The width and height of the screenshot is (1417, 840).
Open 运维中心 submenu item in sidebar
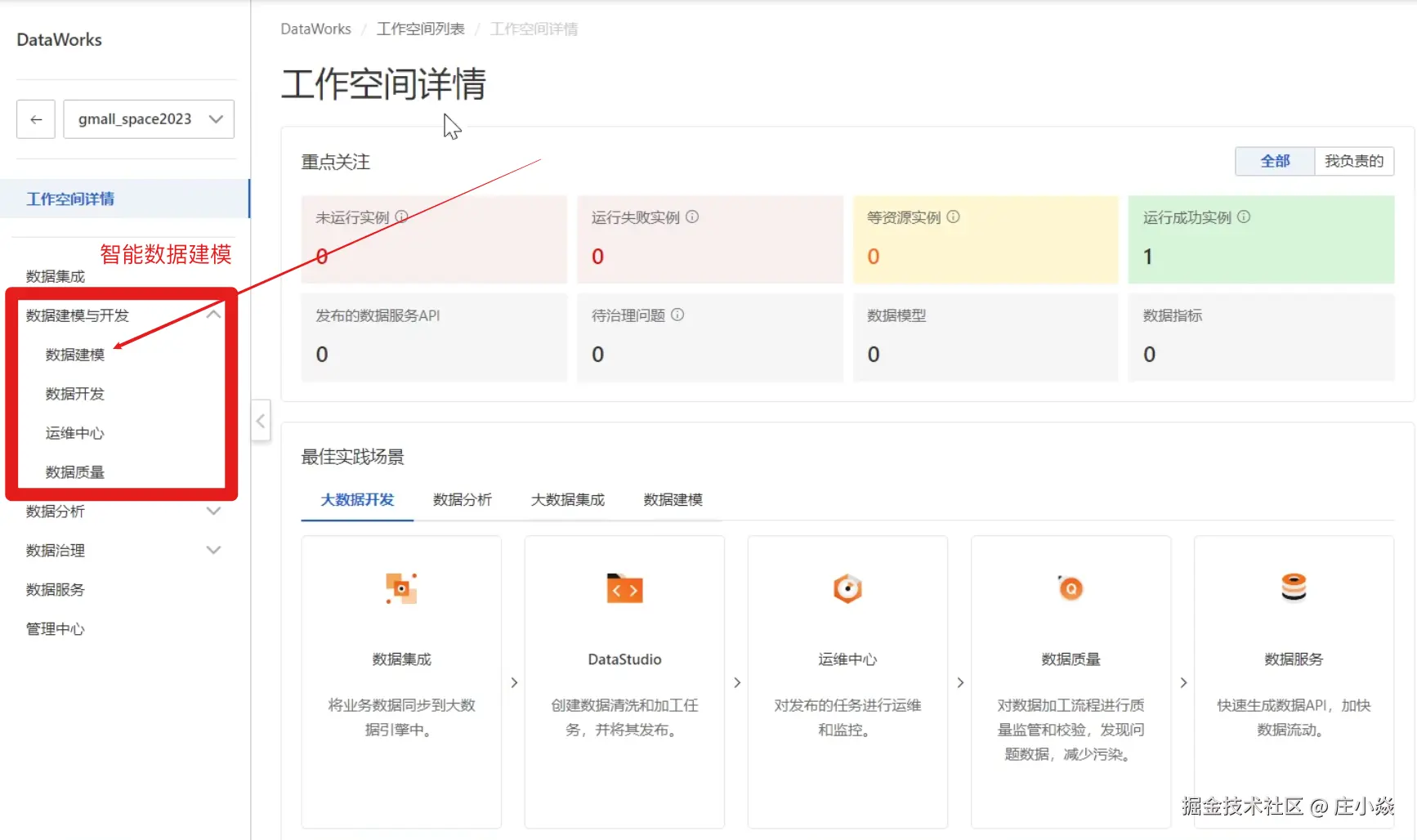coord(75,433)
